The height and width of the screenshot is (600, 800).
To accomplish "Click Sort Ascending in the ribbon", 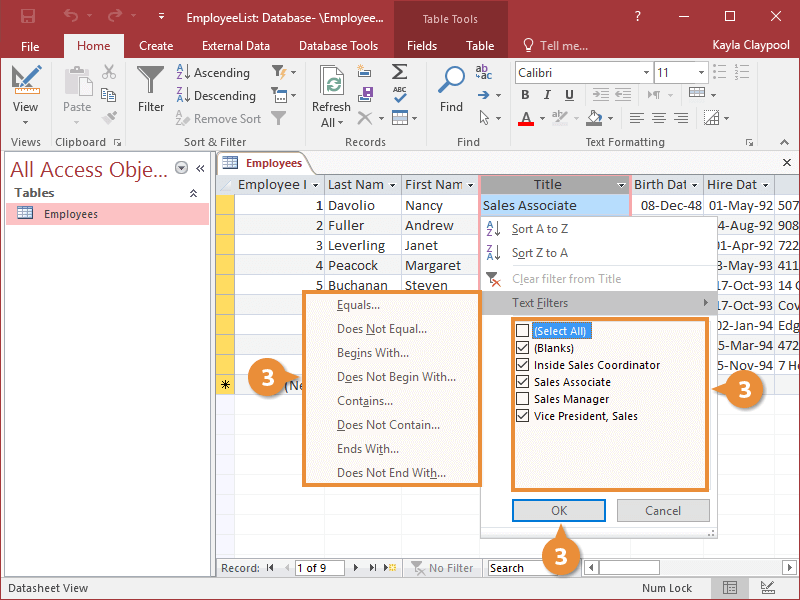I will pos(213,73).
